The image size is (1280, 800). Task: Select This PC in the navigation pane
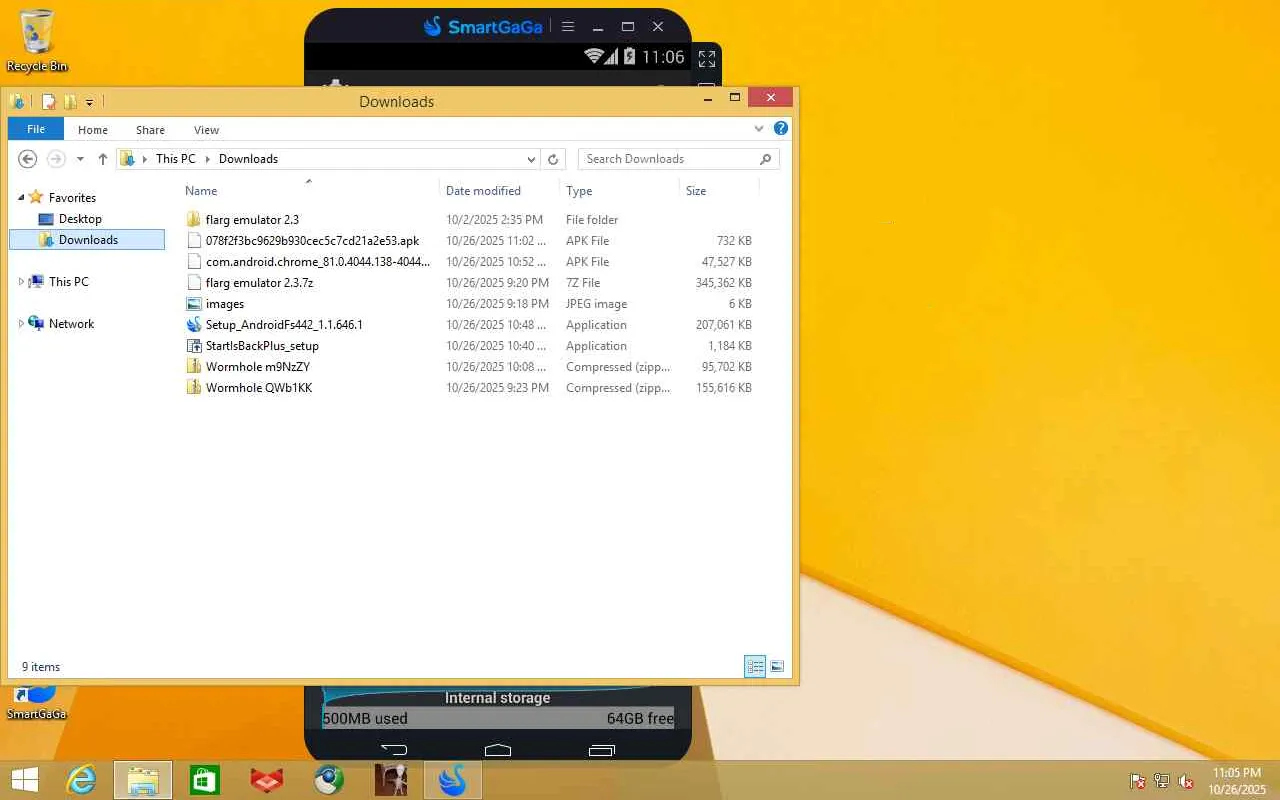(68, 282)
